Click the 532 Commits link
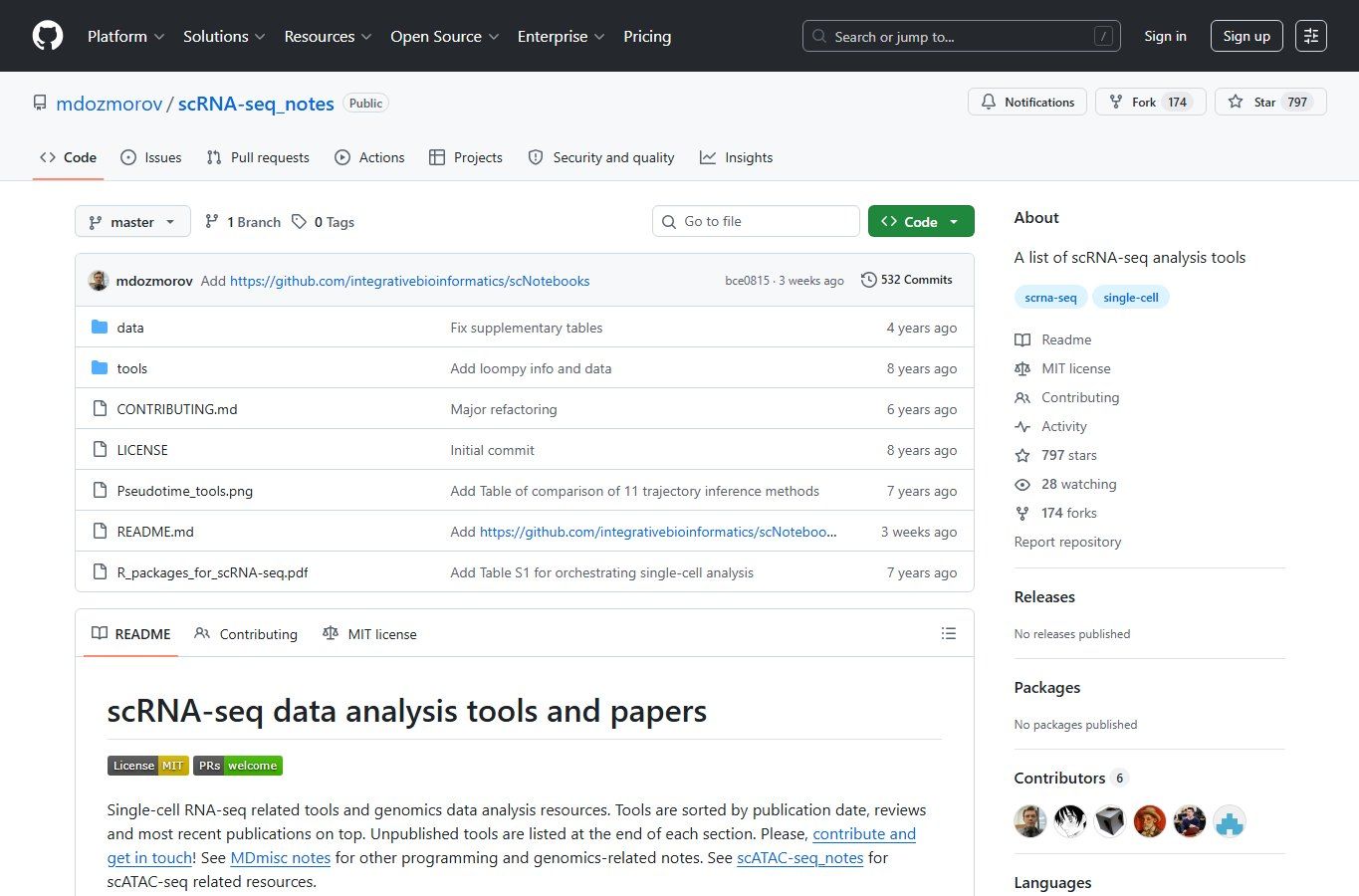 coord(907,280)
